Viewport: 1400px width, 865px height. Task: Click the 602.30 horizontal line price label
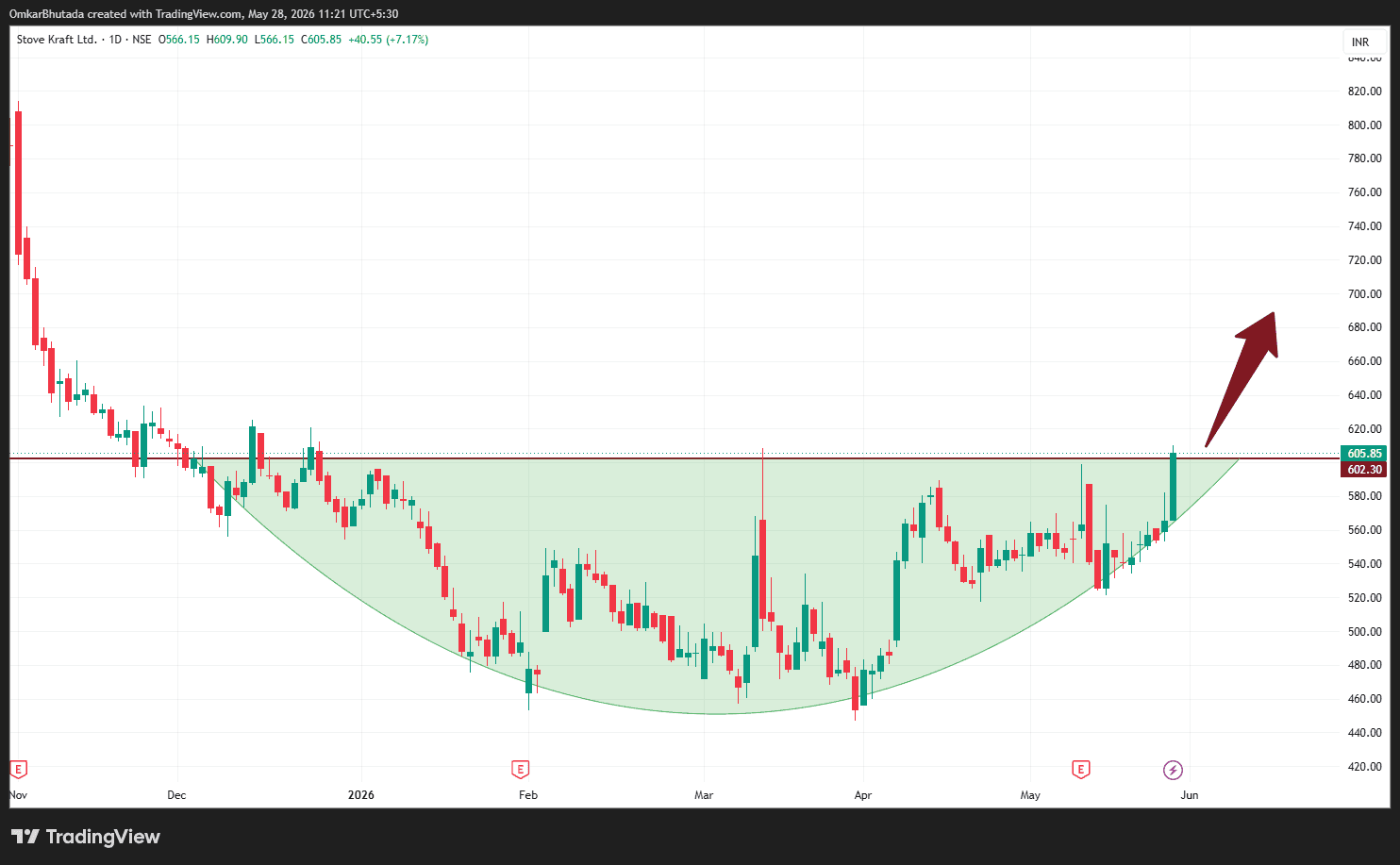(1364, 470)
